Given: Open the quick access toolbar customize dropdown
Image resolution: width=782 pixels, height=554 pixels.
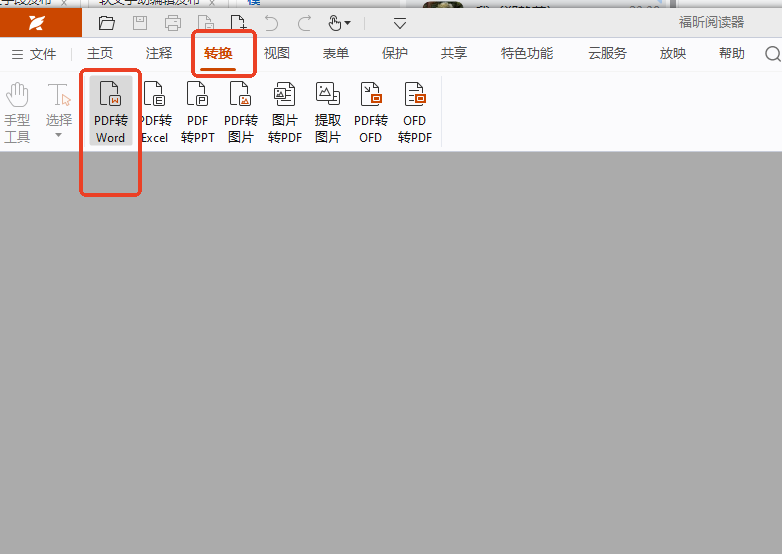Looking at the screenshot, I should [x=400, y=23].
